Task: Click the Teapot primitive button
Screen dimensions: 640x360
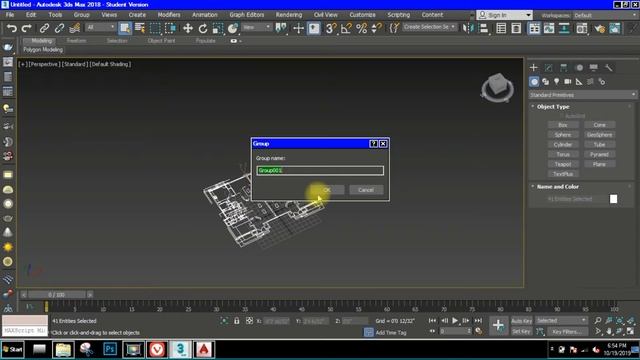Action: [x=563, y=164]
